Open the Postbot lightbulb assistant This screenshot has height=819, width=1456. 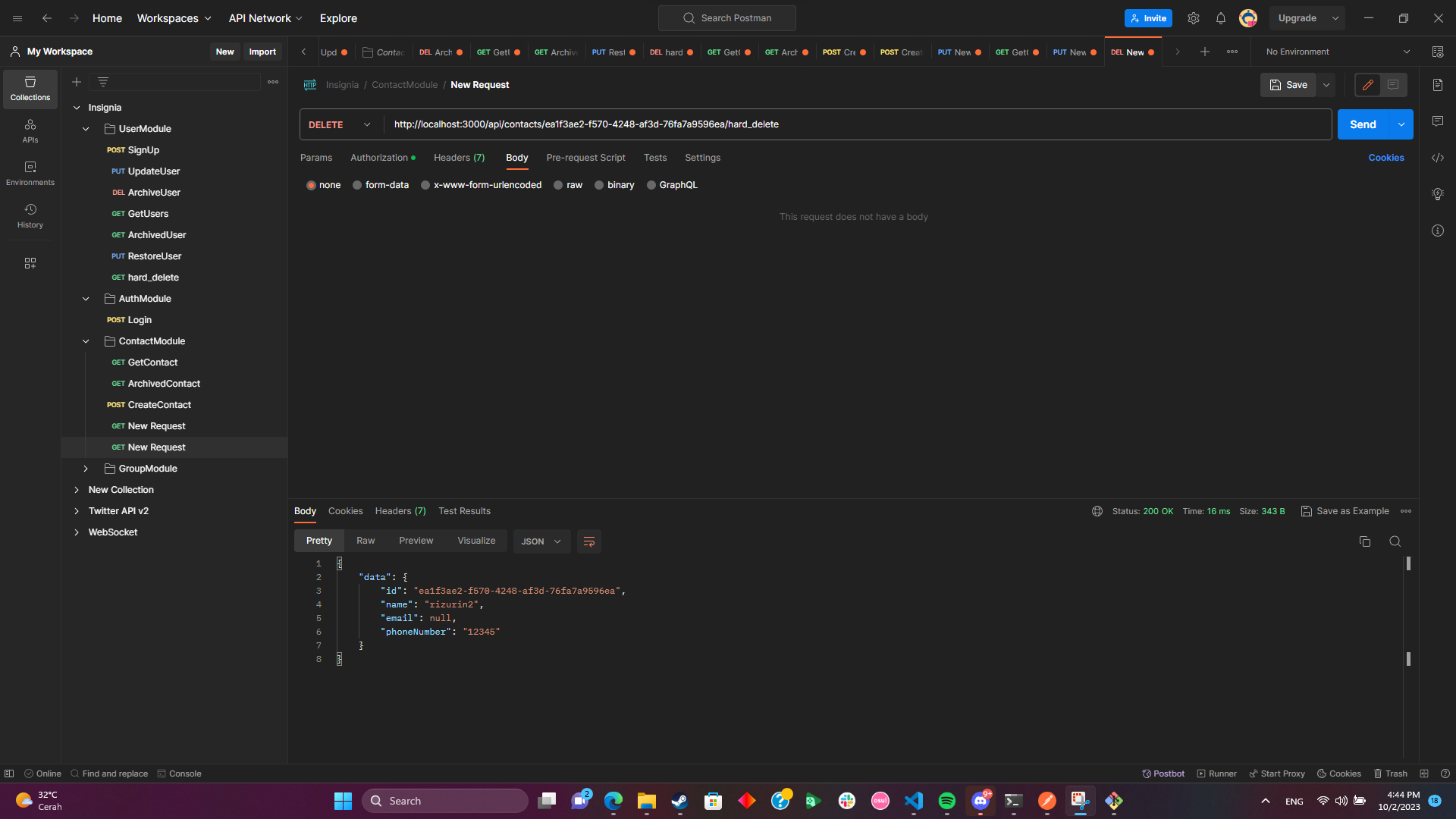[x=1438, y=194]
